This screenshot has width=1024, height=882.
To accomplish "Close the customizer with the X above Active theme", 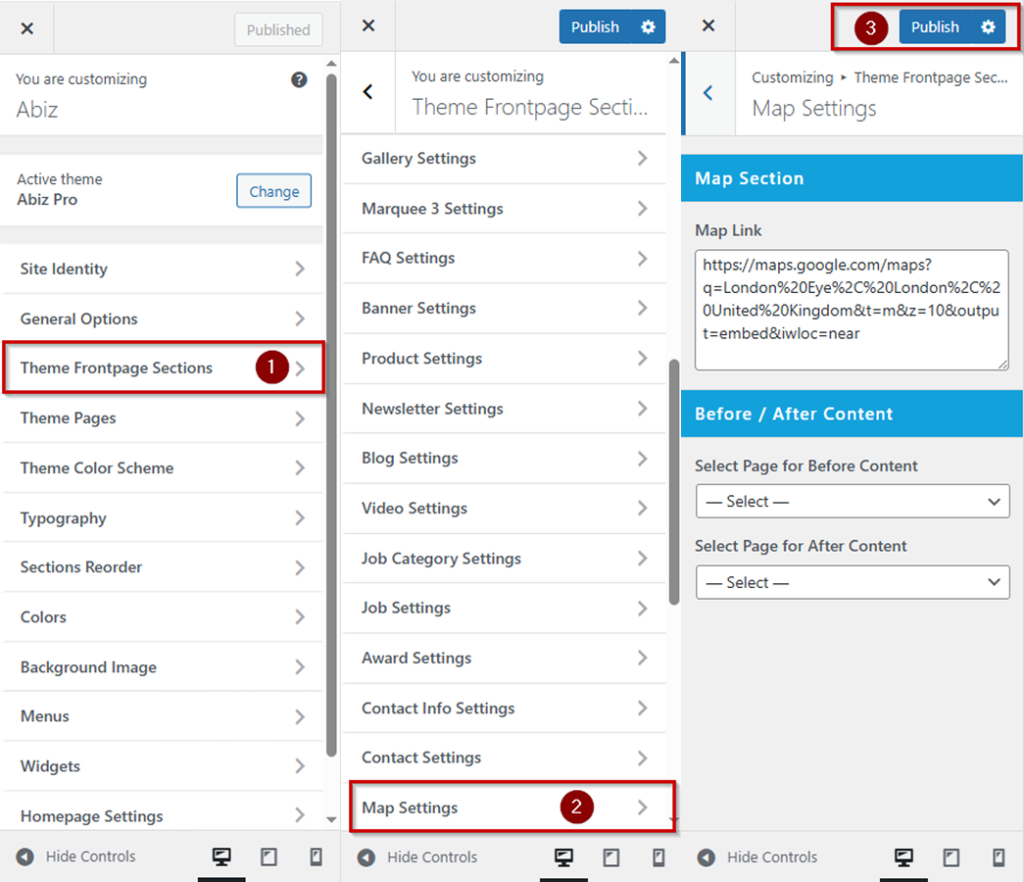I will [27, 29].
